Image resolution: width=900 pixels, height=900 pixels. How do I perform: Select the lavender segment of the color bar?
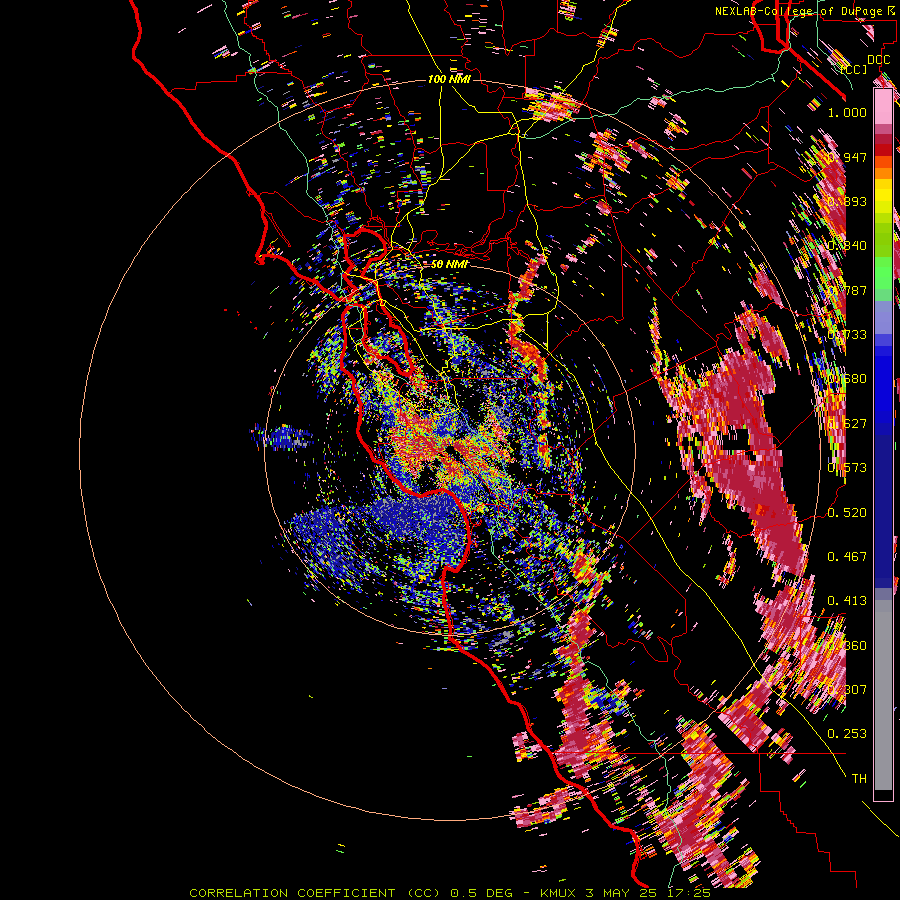tap(883, 317)
